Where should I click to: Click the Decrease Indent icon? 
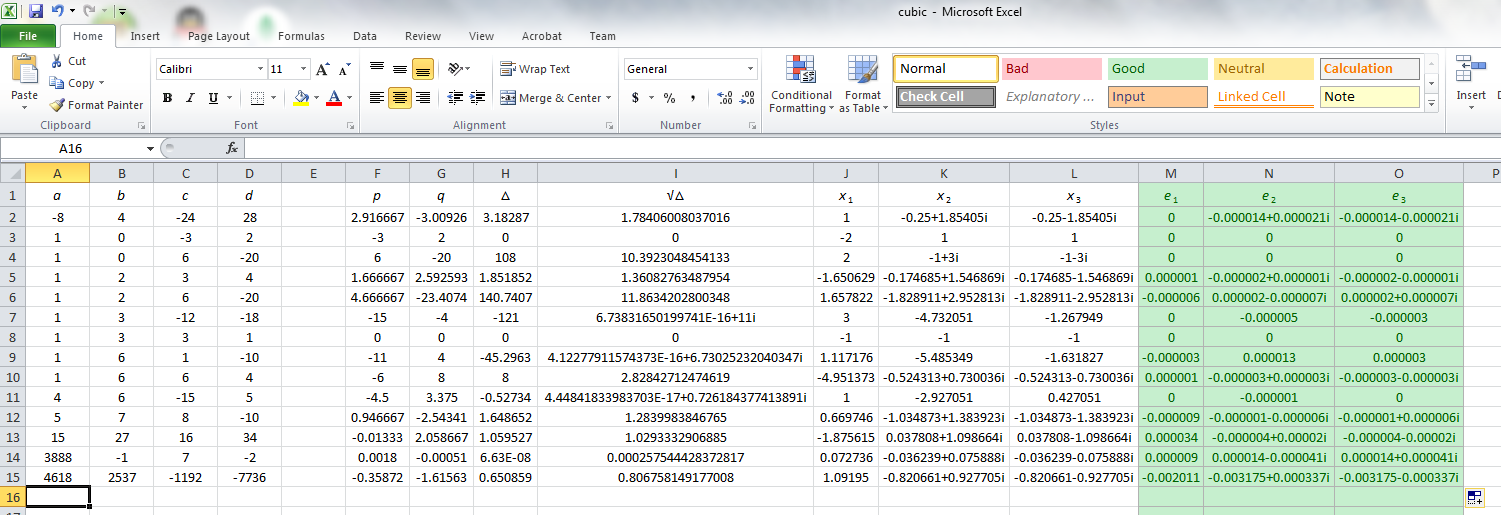tap(455, 98)
